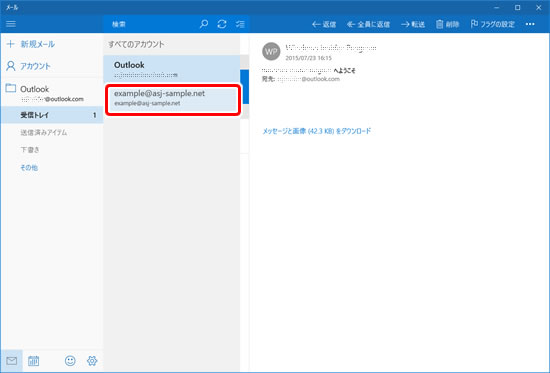Send feedback with the smiley icon
Viewport: 550px width, 373px height.
pyautogui.click(x=70, y=361)
